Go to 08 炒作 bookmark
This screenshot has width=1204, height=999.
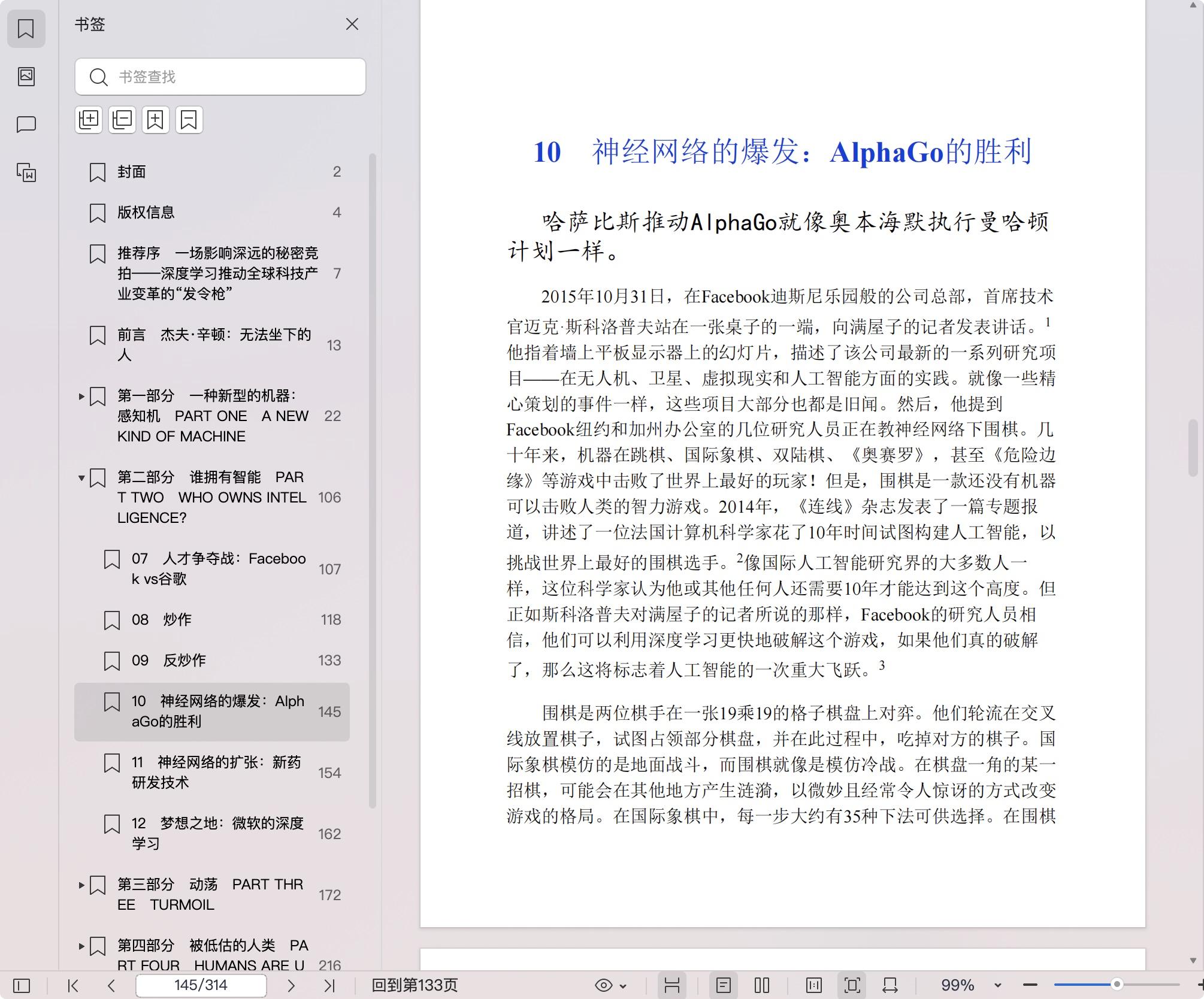[212, 620]
